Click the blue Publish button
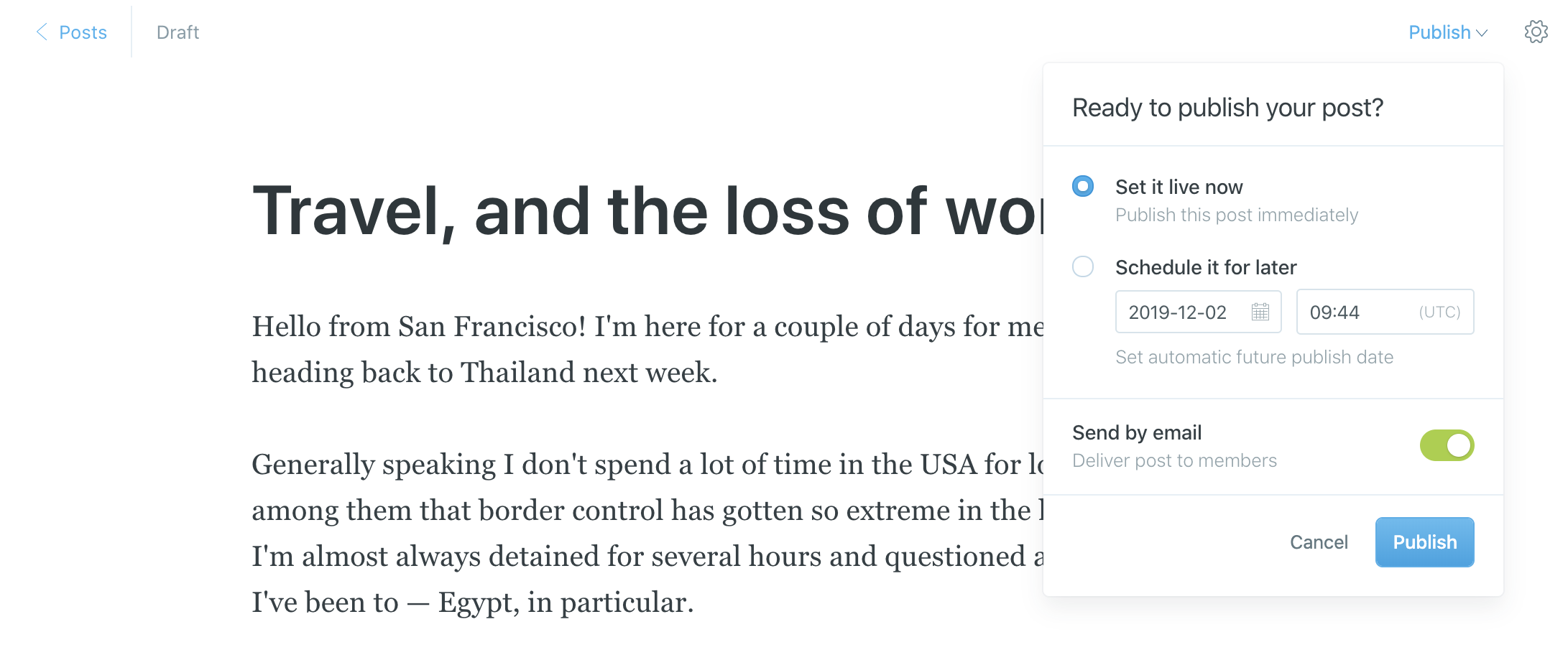 tap(1424, 542)
